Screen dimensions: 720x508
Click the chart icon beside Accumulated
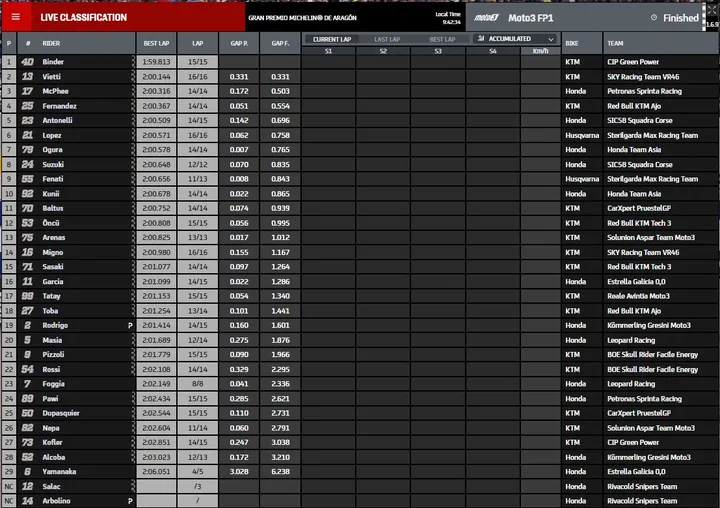481,39
